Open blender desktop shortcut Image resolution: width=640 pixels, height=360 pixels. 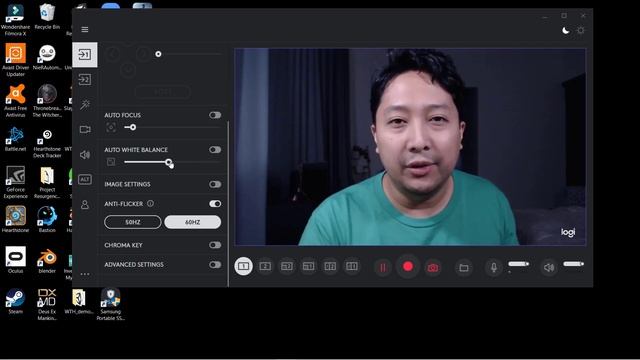[47, 261]
